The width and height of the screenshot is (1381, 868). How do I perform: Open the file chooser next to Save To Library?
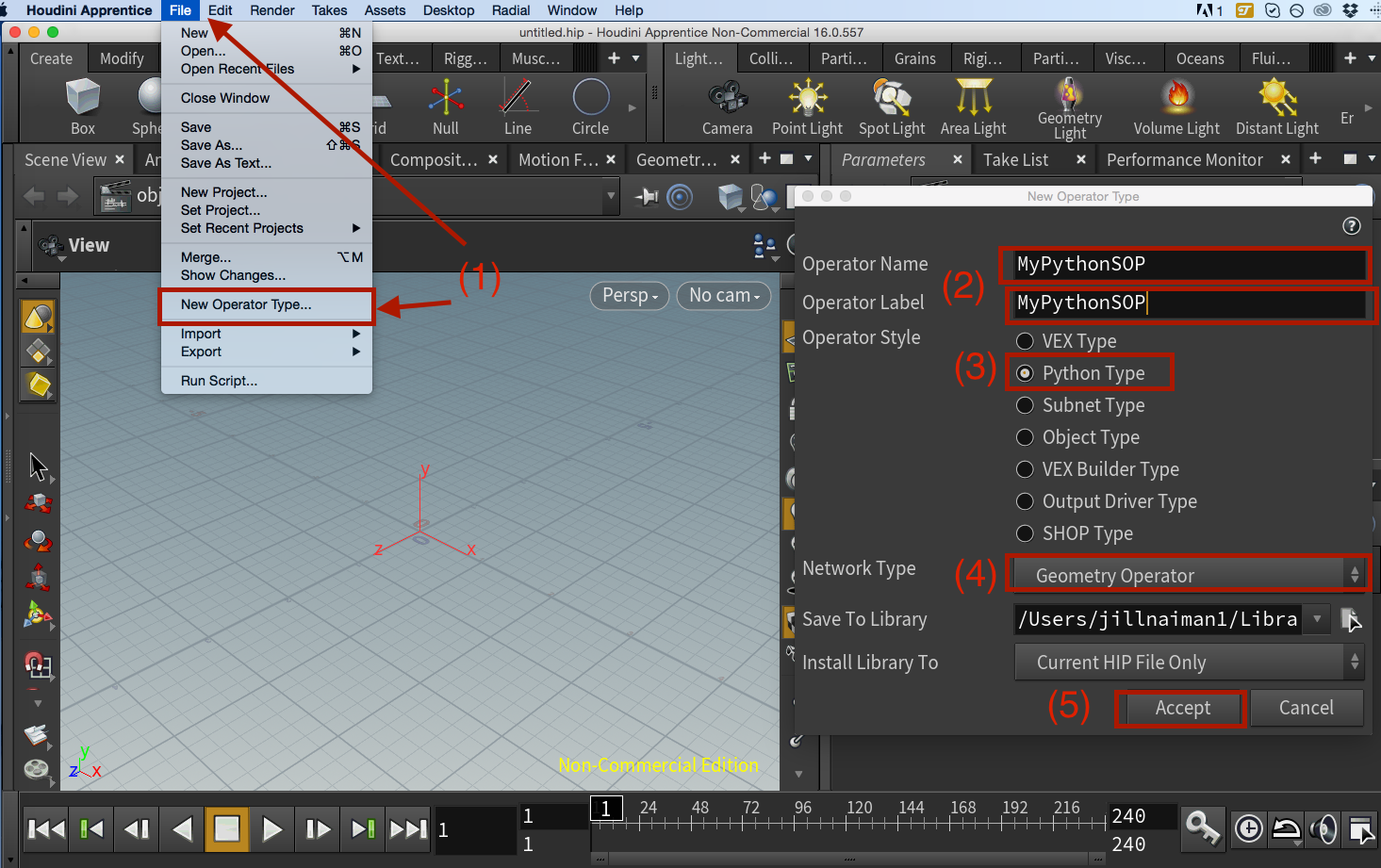point(1351,619)
